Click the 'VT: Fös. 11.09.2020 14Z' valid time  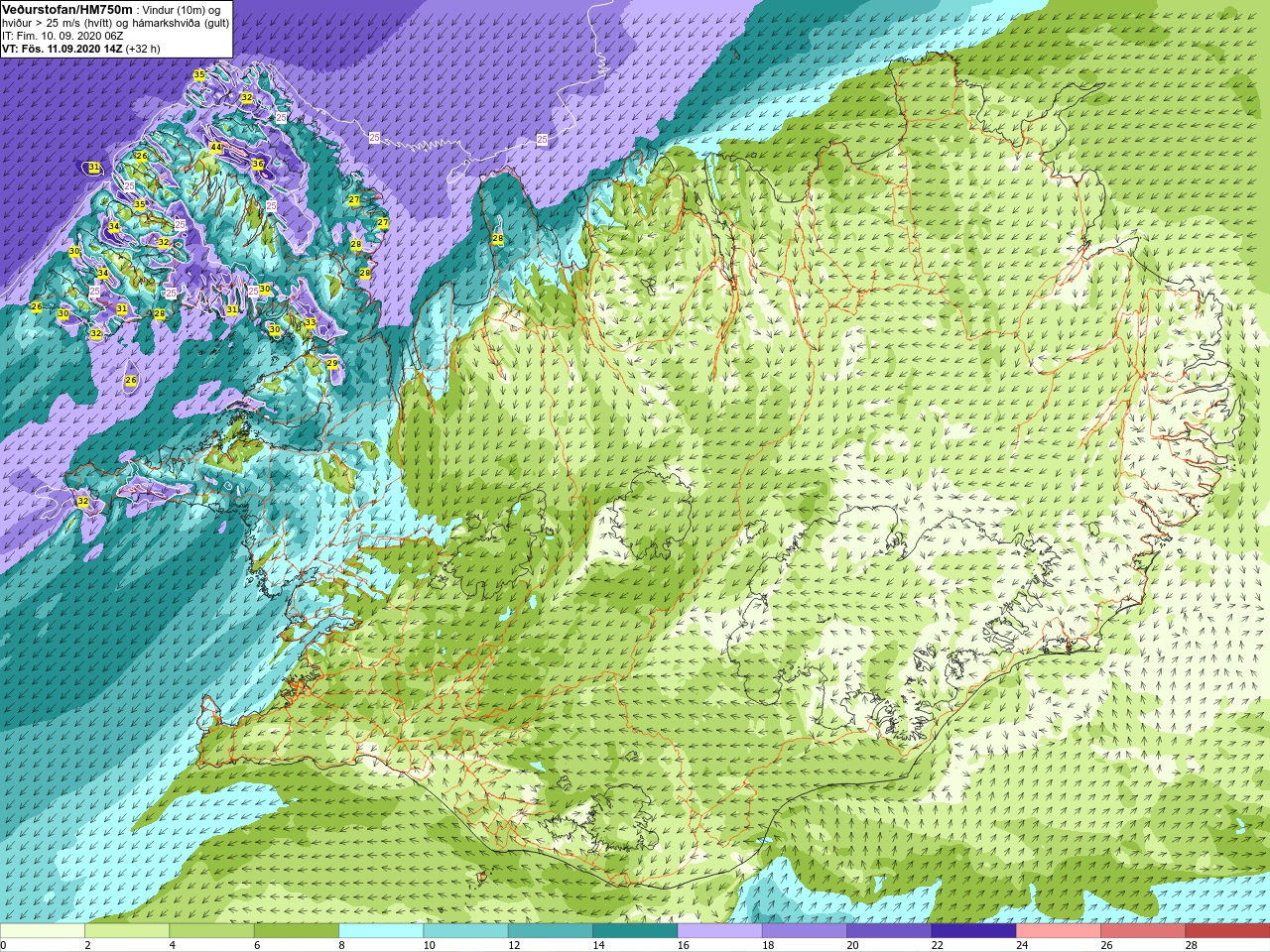click(63, 49)
